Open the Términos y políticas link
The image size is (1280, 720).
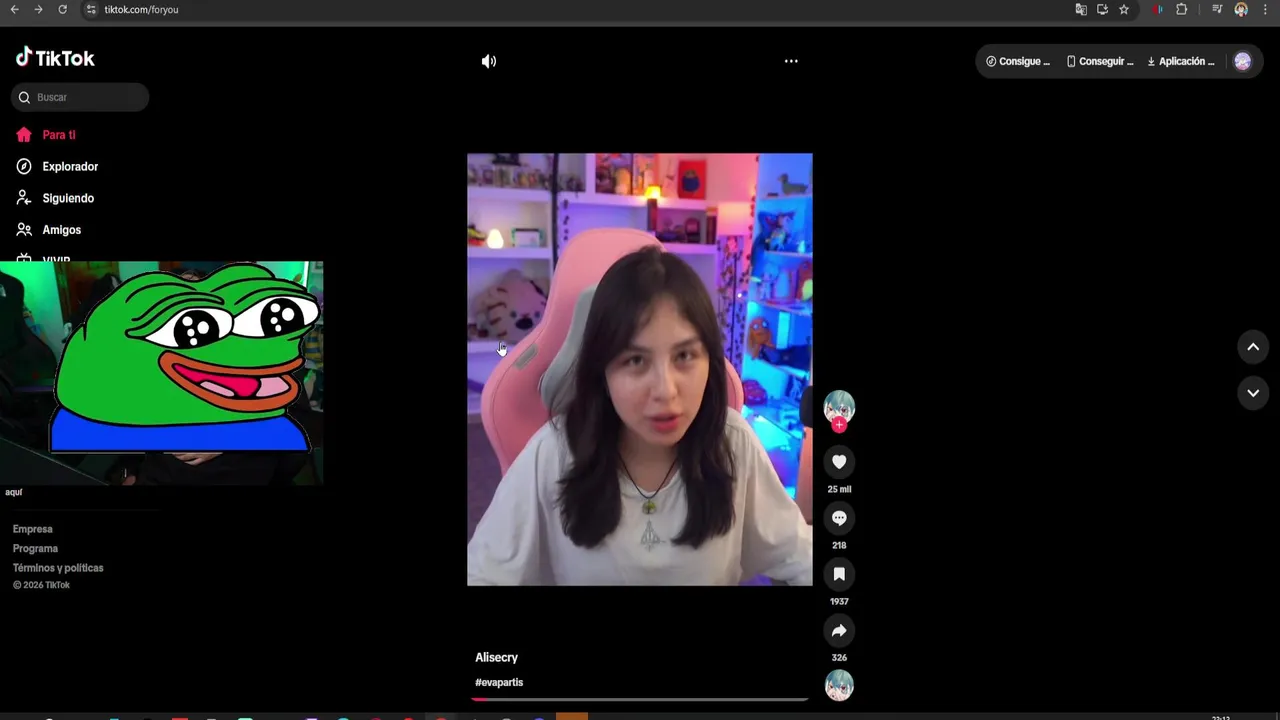pos(58,568)
